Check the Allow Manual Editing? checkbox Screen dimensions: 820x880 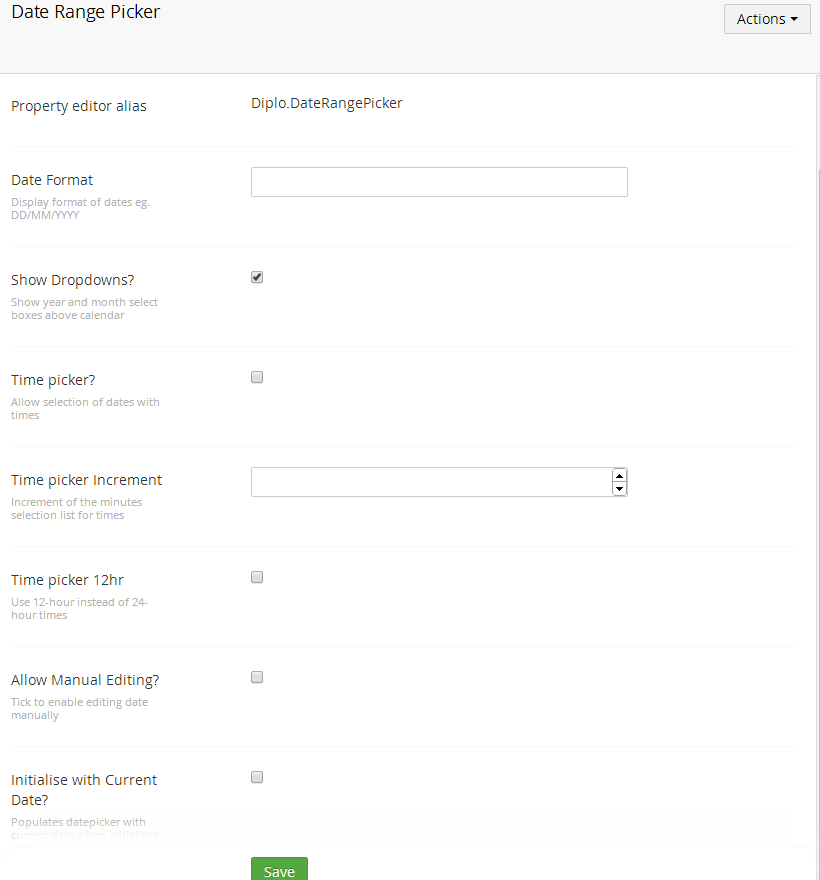[257, 677]
